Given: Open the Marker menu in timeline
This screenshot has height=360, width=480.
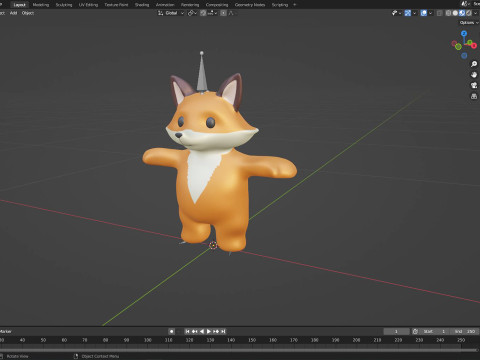Looking at the screenshot, I should pos(6,331).
